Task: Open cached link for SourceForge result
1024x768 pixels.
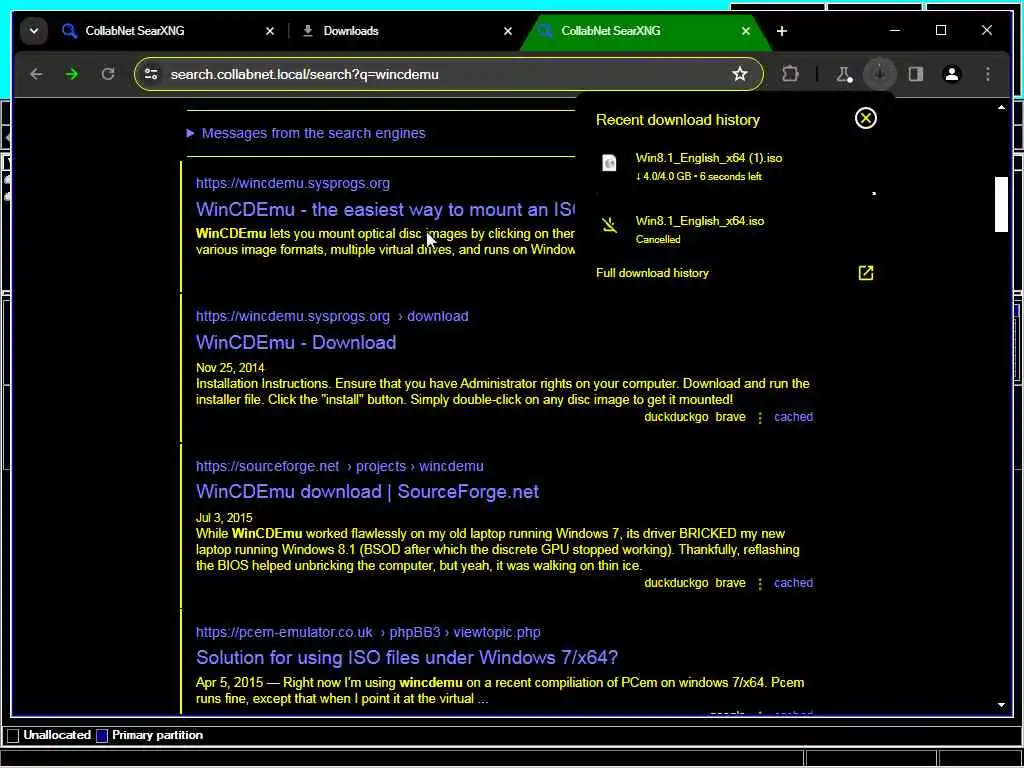Action: point(793,583)
